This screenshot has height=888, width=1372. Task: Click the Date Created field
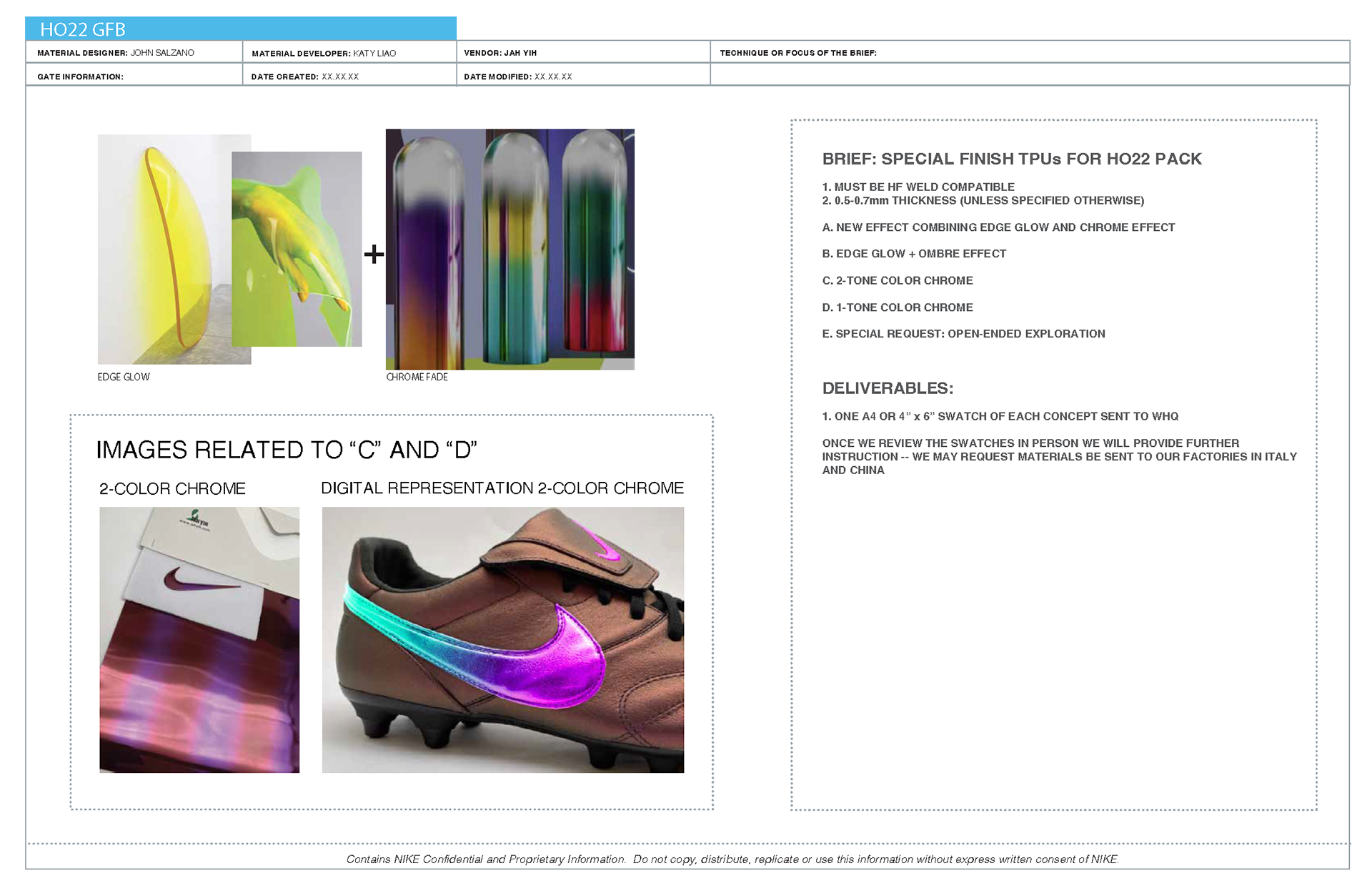point(349,77)
